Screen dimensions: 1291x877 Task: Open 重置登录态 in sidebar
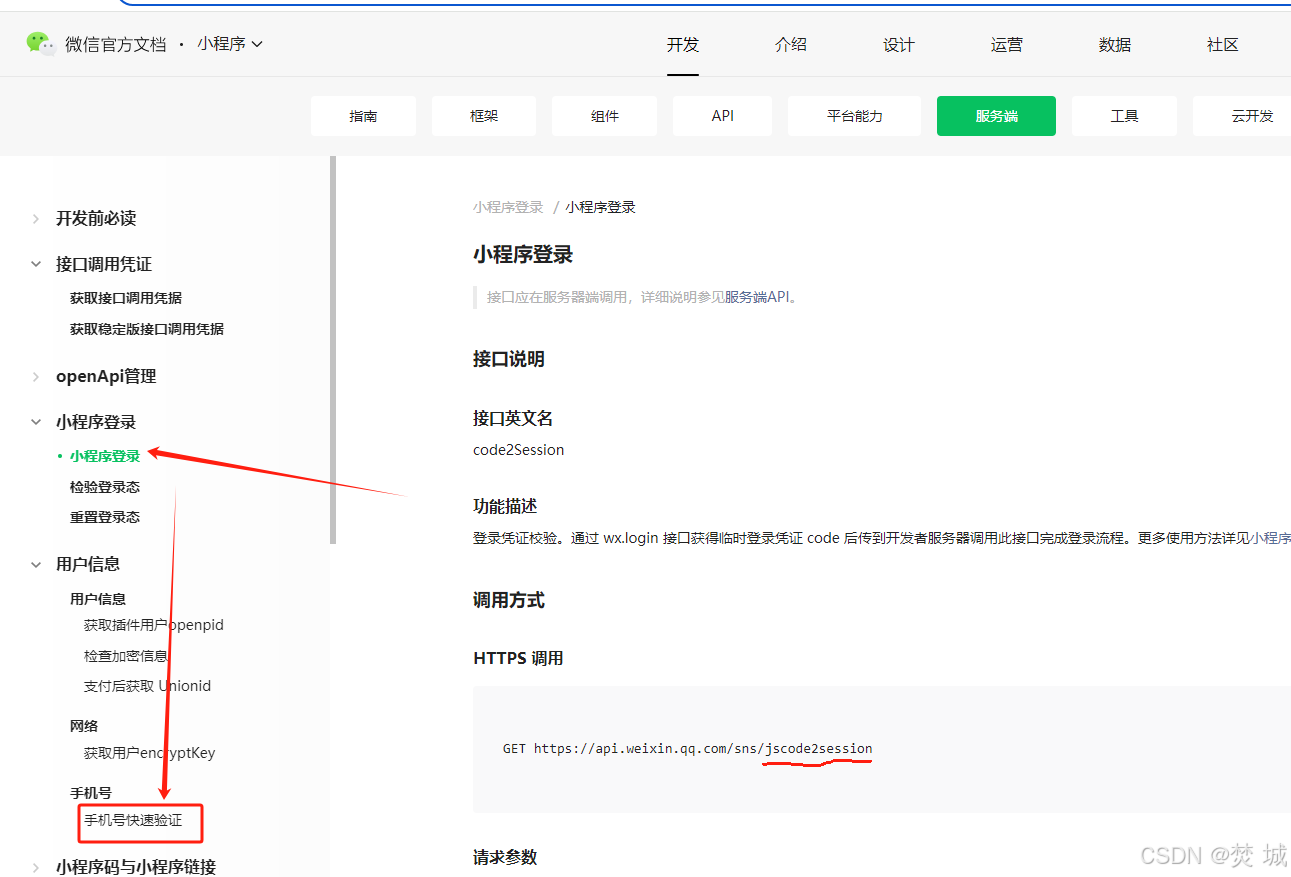click(x=105, y=517)
